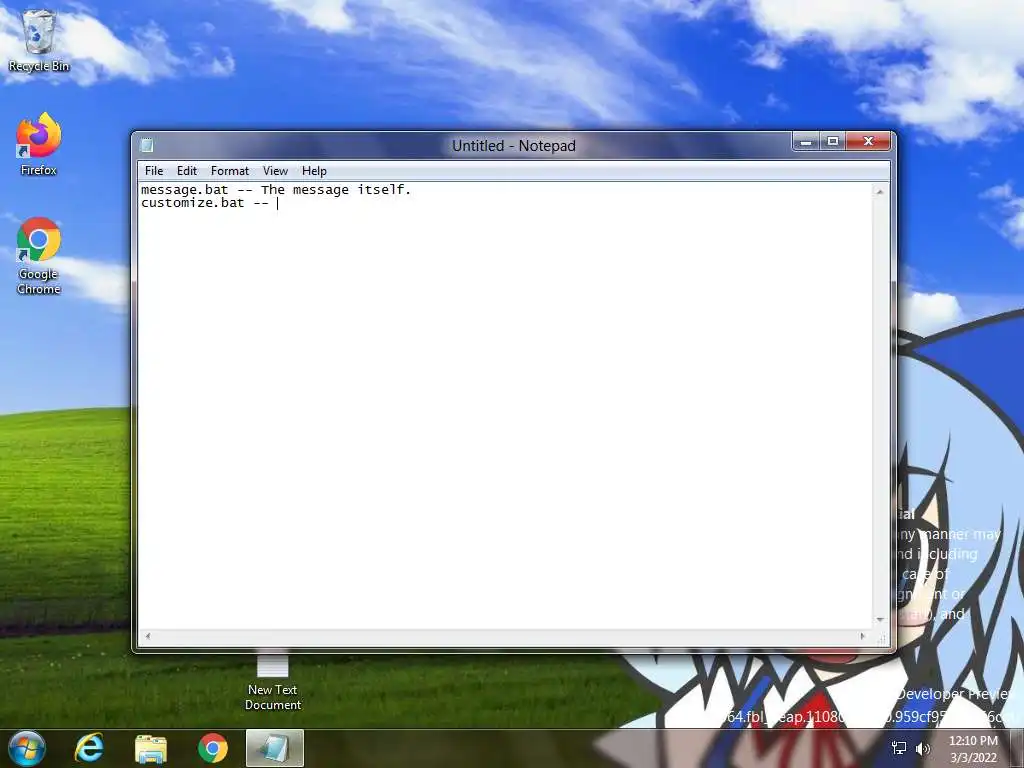Launch Internet Explorer from taskbar

[89, 748]
